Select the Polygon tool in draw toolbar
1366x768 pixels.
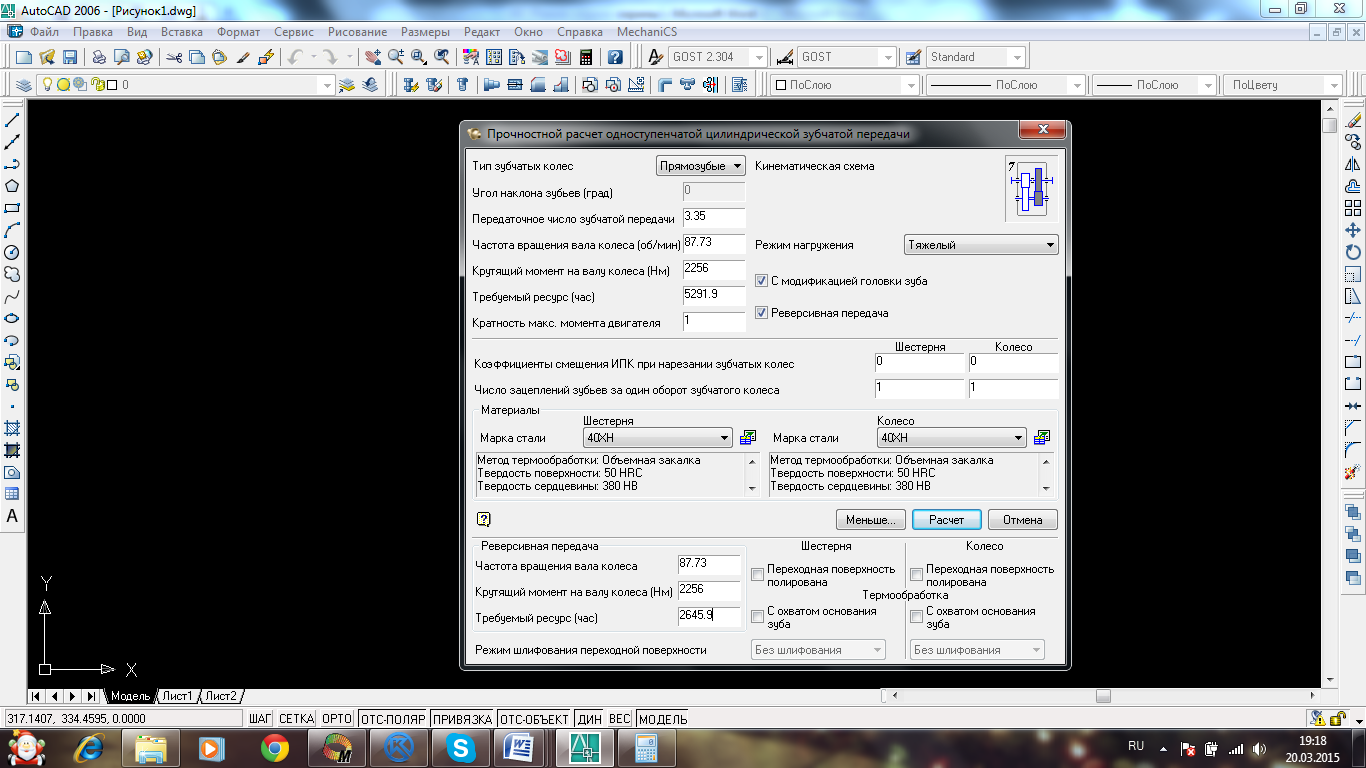pyautogui.click(x=12, y=186)
